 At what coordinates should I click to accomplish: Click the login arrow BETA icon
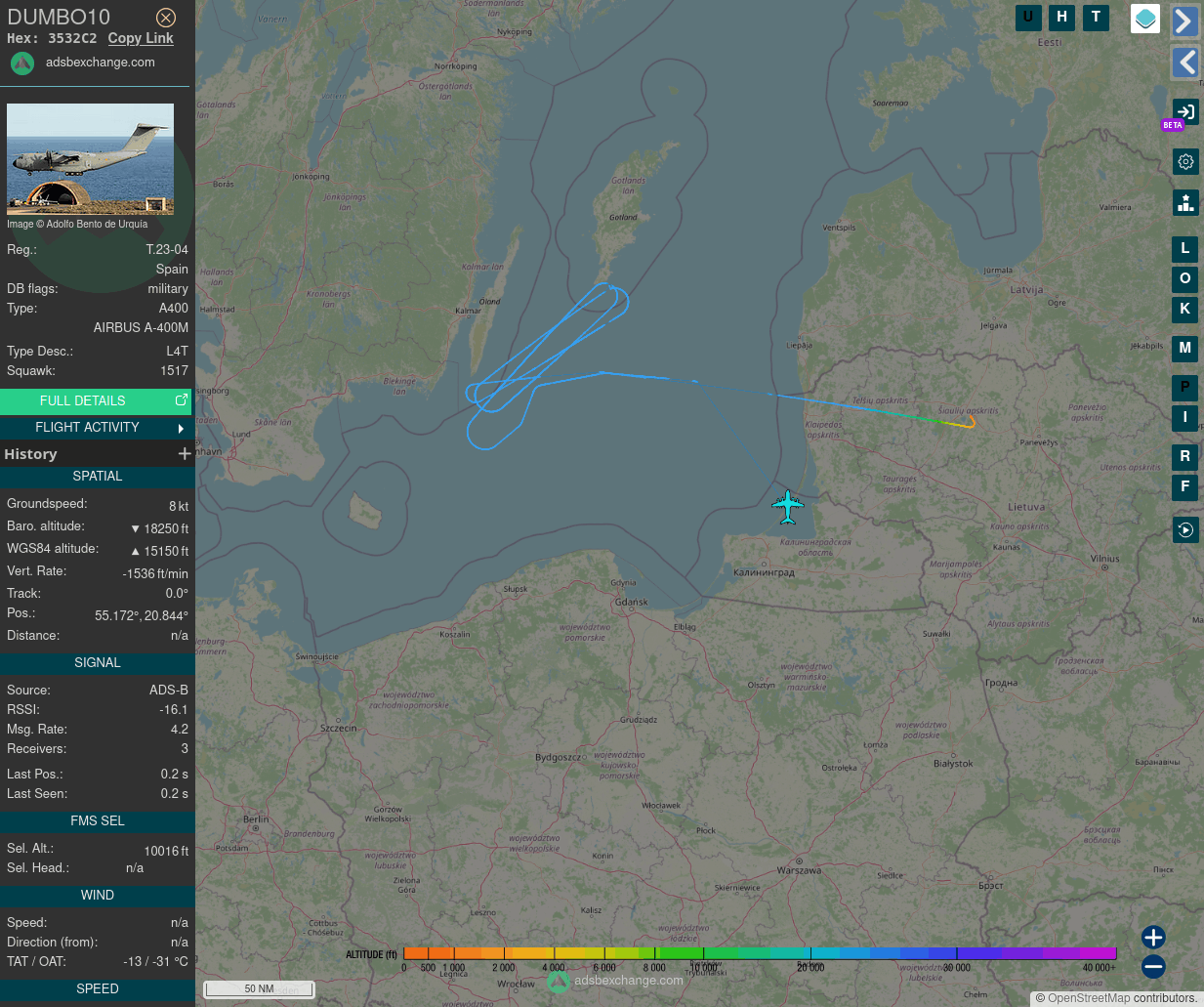(x=1185, y=112)
